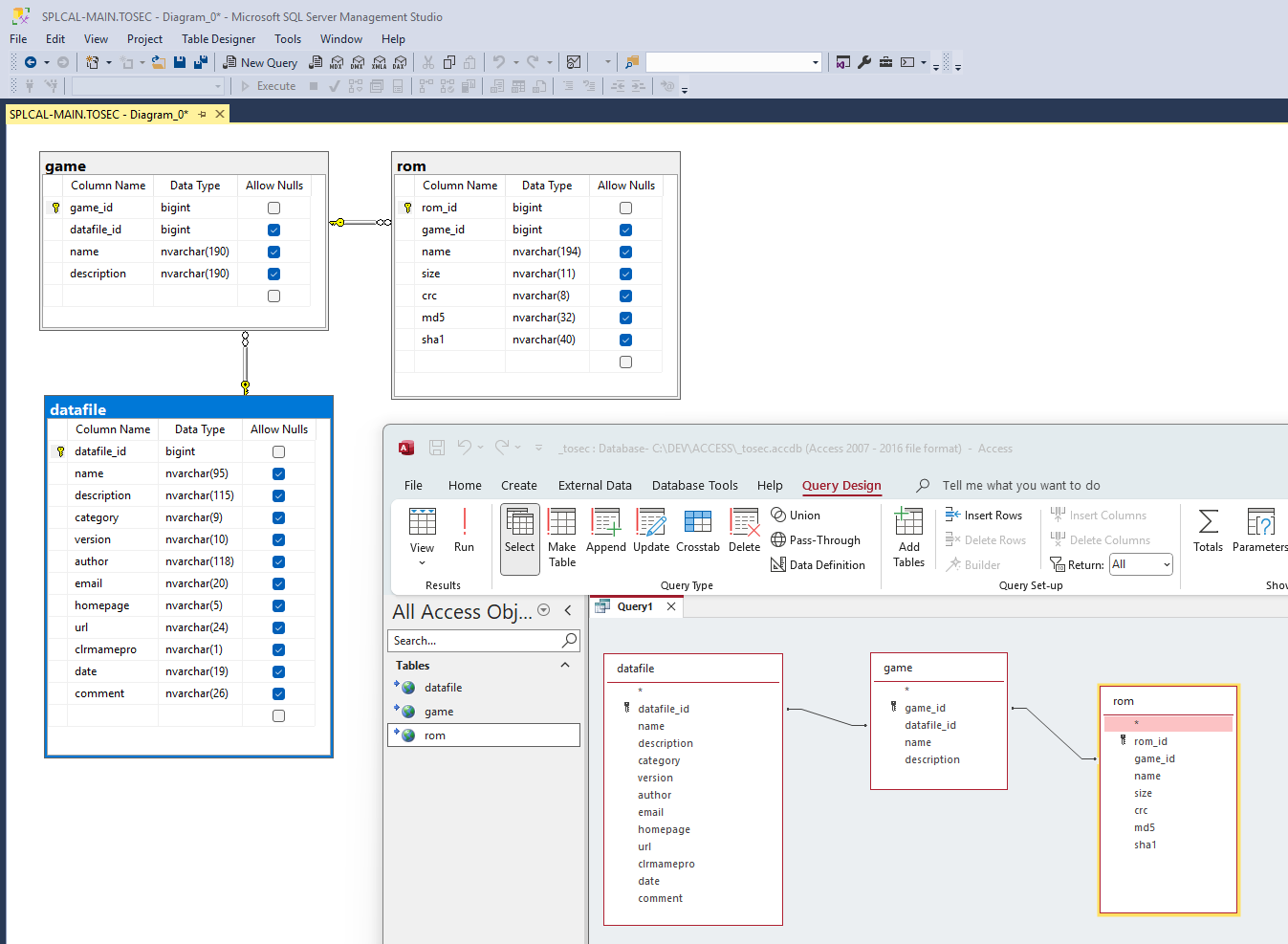Click the Open File folder icon
The height and width of the screenshot is (944, 1288).
coord(159,62)
